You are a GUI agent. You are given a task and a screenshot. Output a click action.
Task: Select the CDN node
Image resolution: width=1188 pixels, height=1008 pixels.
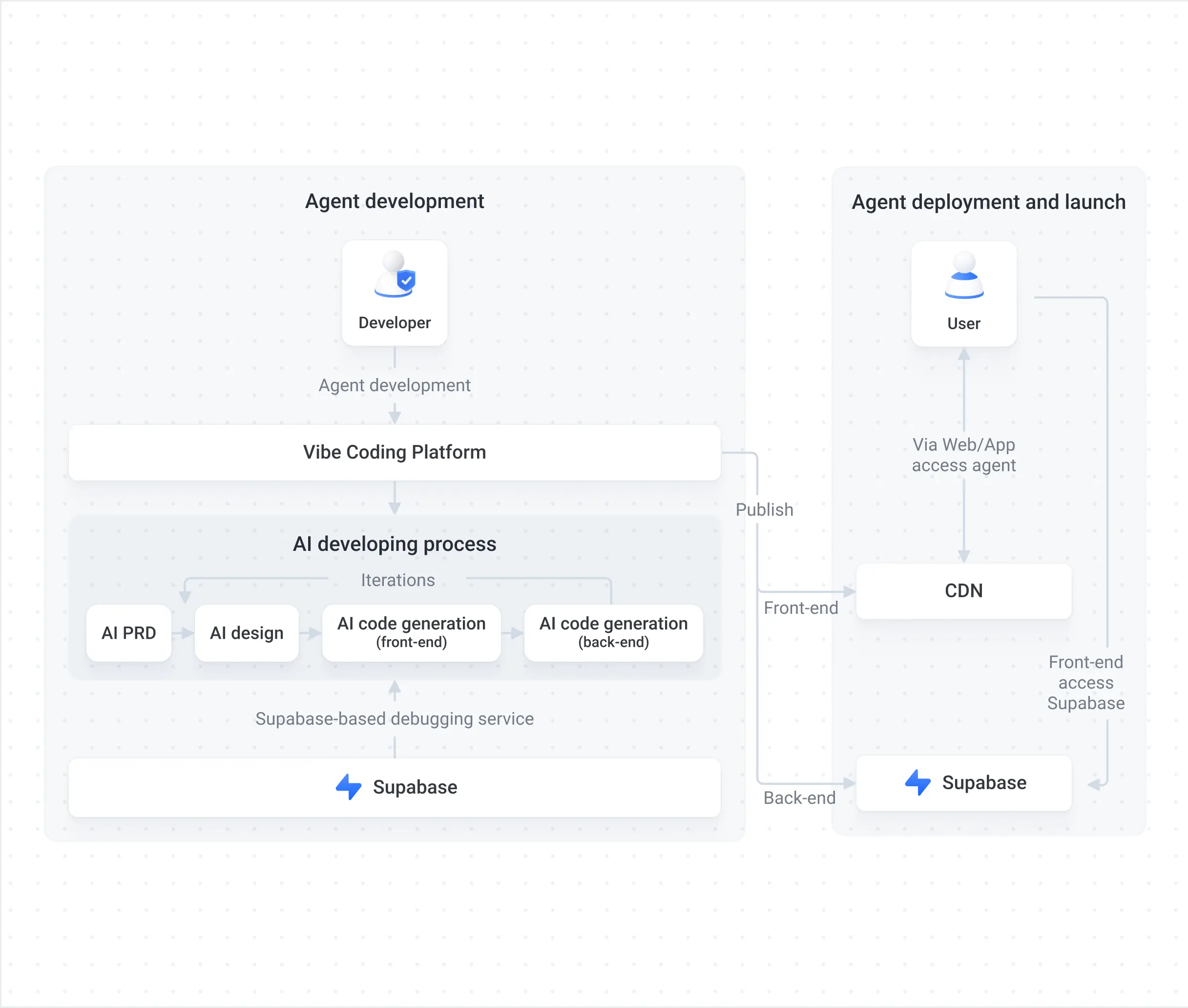point(964,591)
